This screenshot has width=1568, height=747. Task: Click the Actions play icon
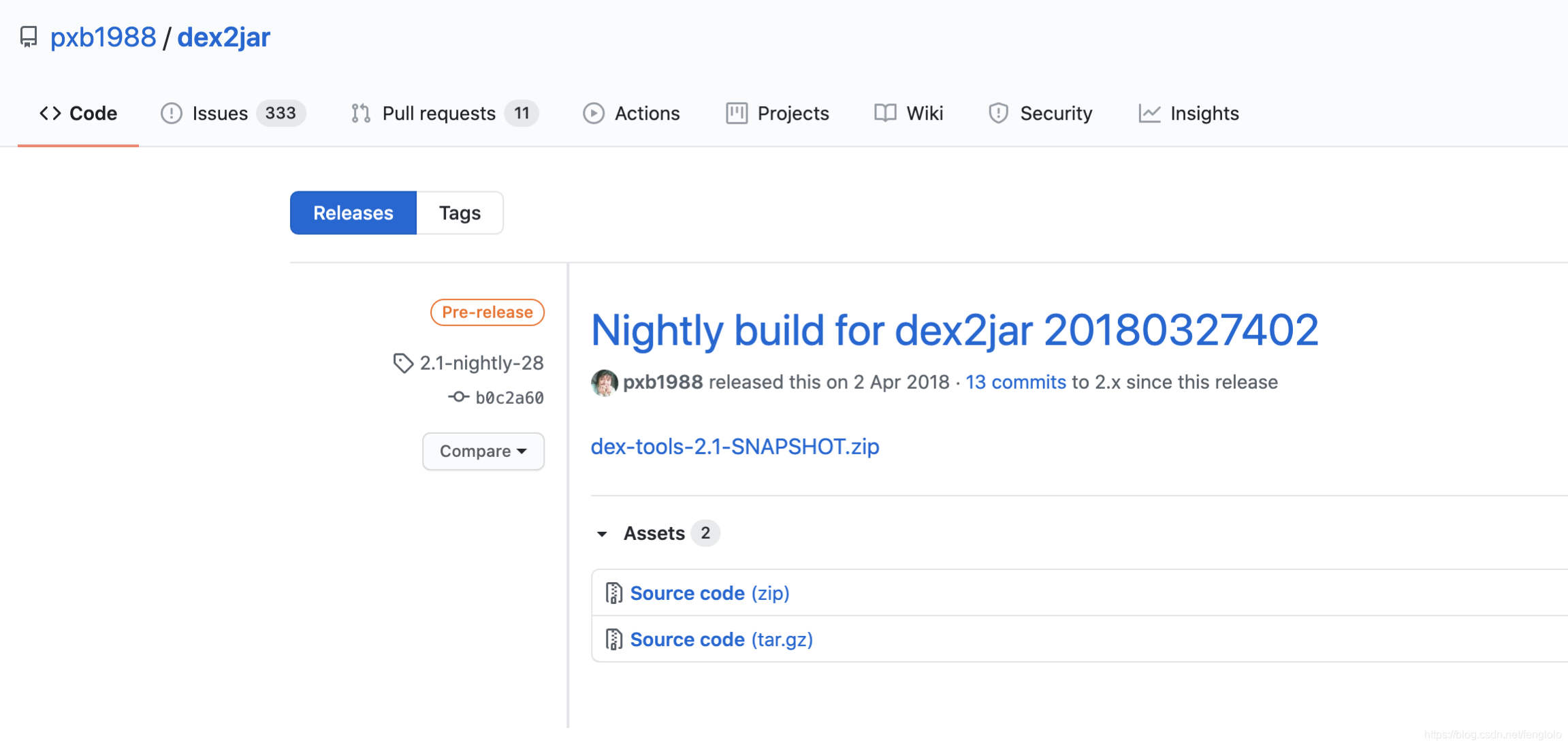point(593,113)
